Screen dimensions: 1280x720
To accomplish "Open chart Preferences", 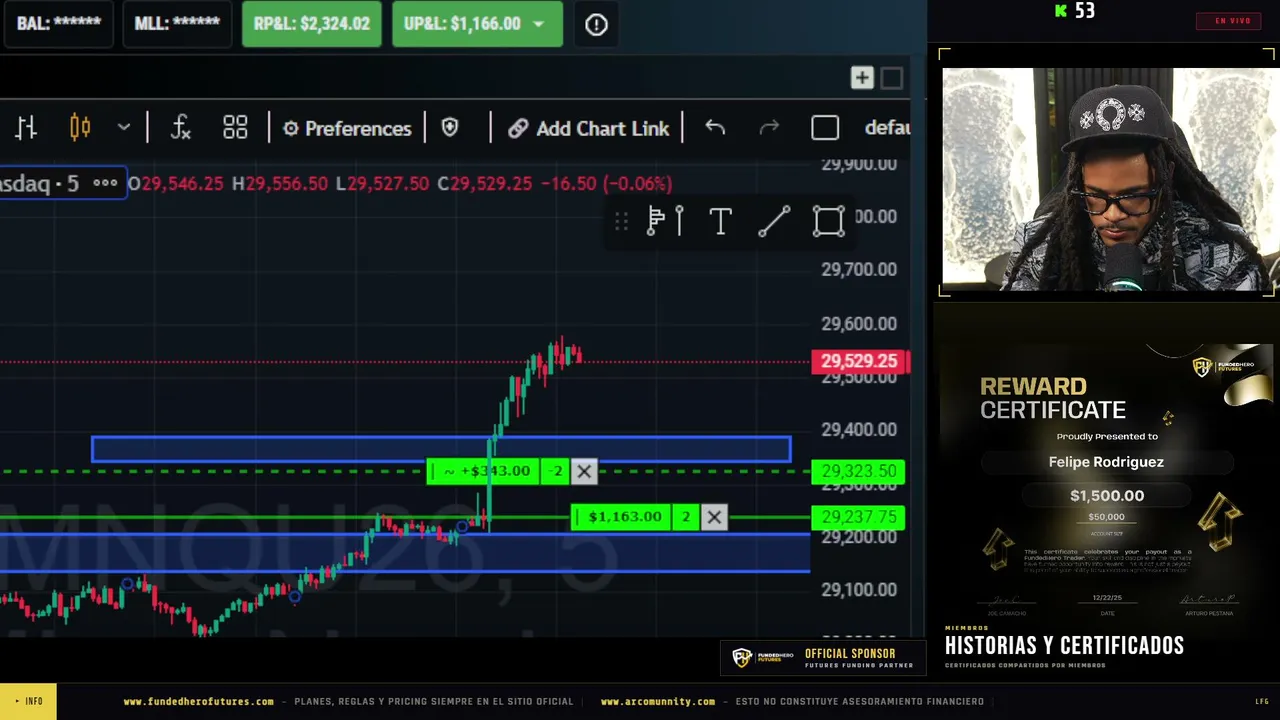I will pyautogui.click(x=347, y=128).
